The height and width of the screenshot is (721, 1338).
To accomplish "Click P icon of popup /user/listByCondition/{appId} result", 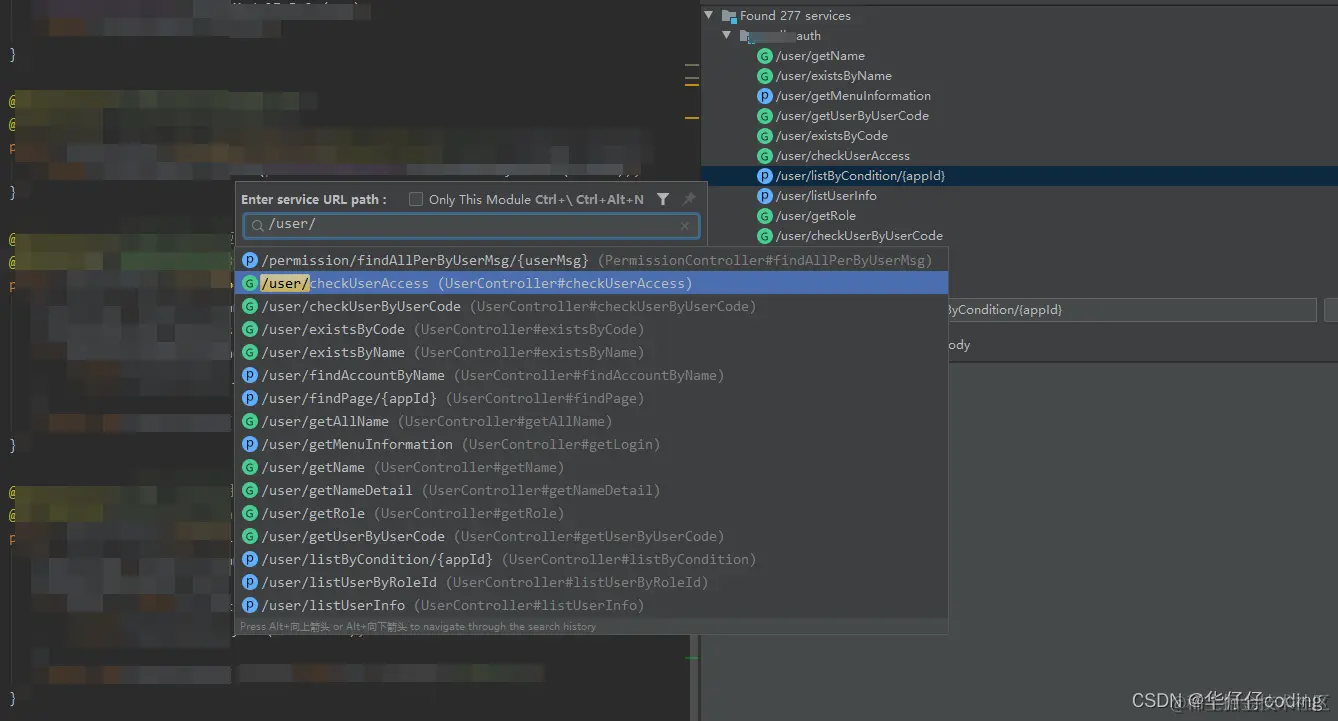I will 251,559.
